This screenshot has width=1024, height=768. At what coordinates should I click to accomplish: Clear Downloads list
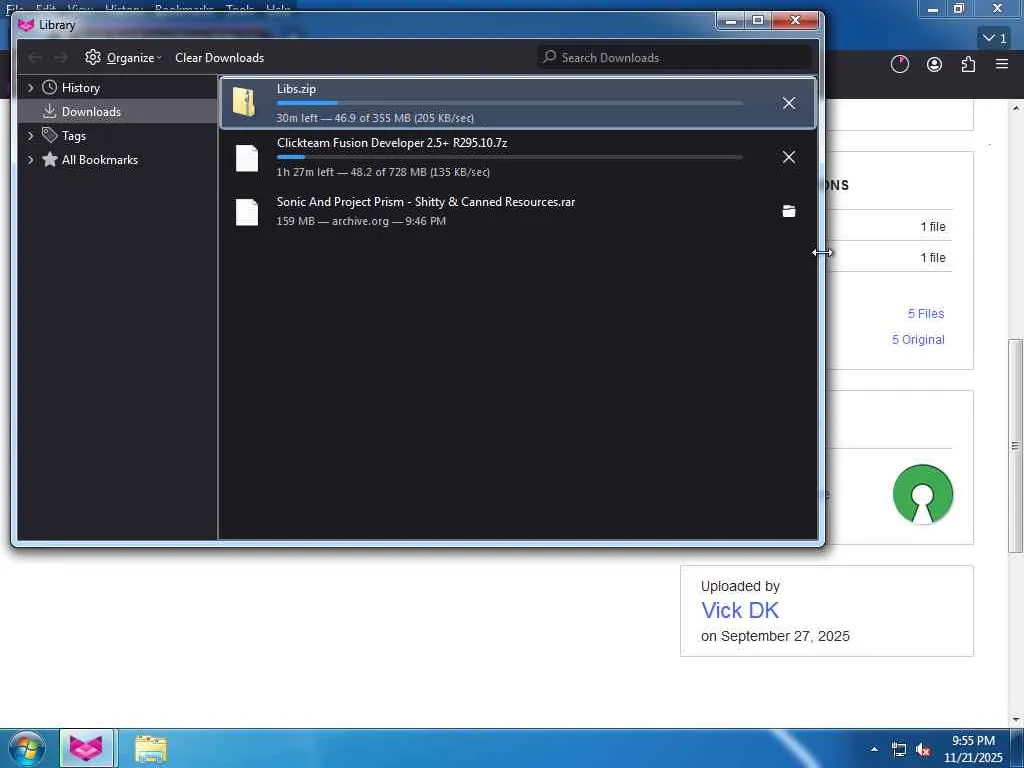click(219, 57)
